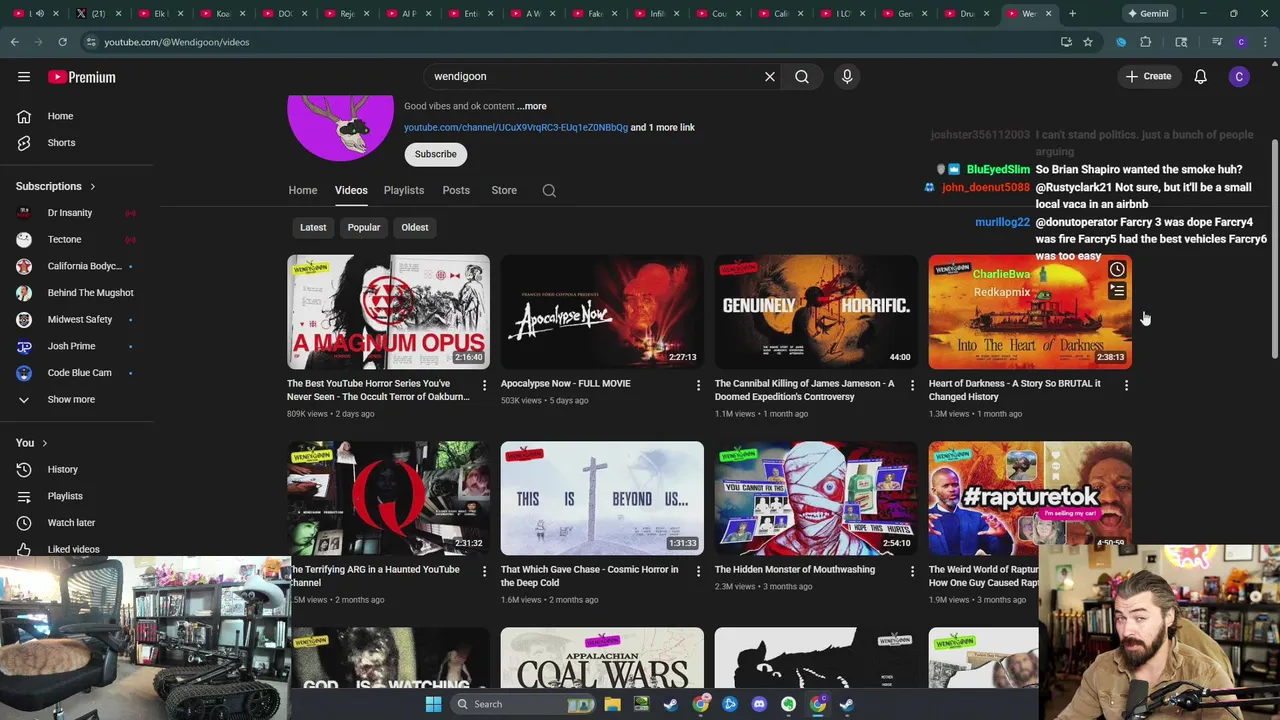
Task: Bookmark this page with star icon
Action: [x=1088, y=42]
